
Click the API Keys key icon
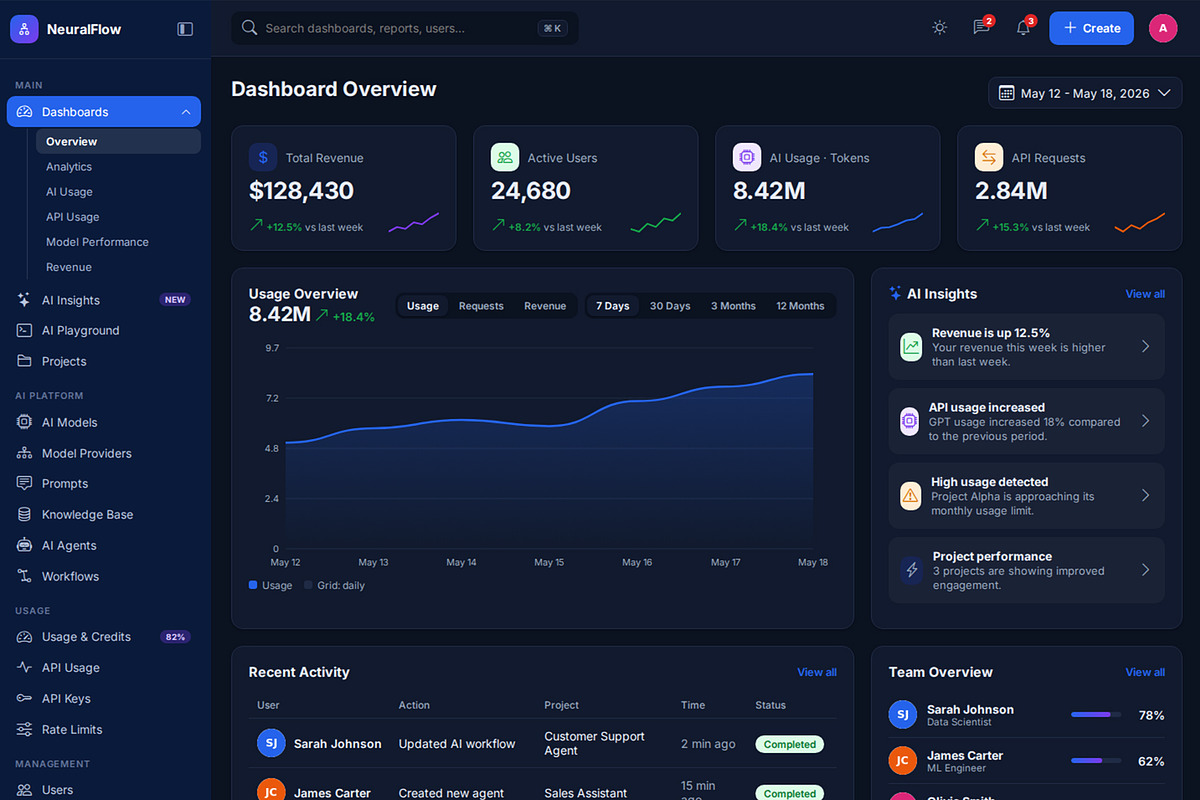point(24,698)
